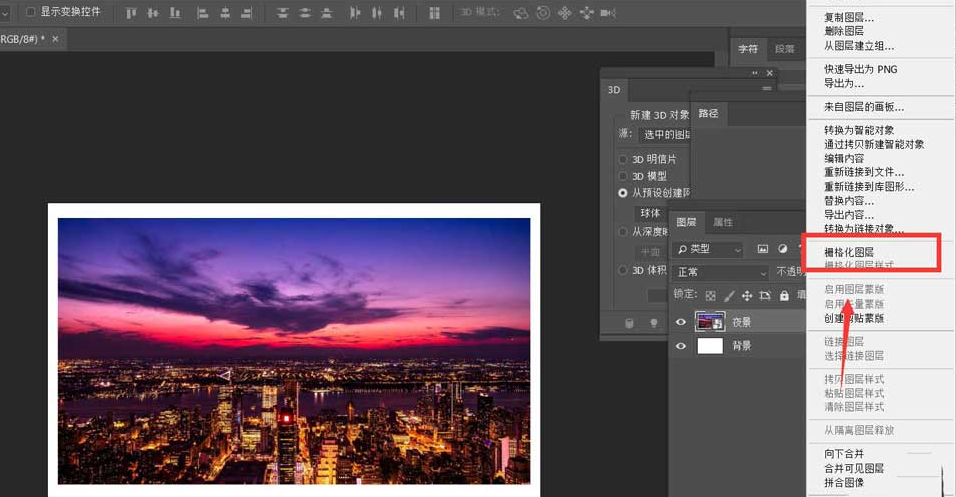The width and height of the screenshot is (956, 497).
Task: Click the 3D camera zoom icon
Action: click(x=610, y=13)
